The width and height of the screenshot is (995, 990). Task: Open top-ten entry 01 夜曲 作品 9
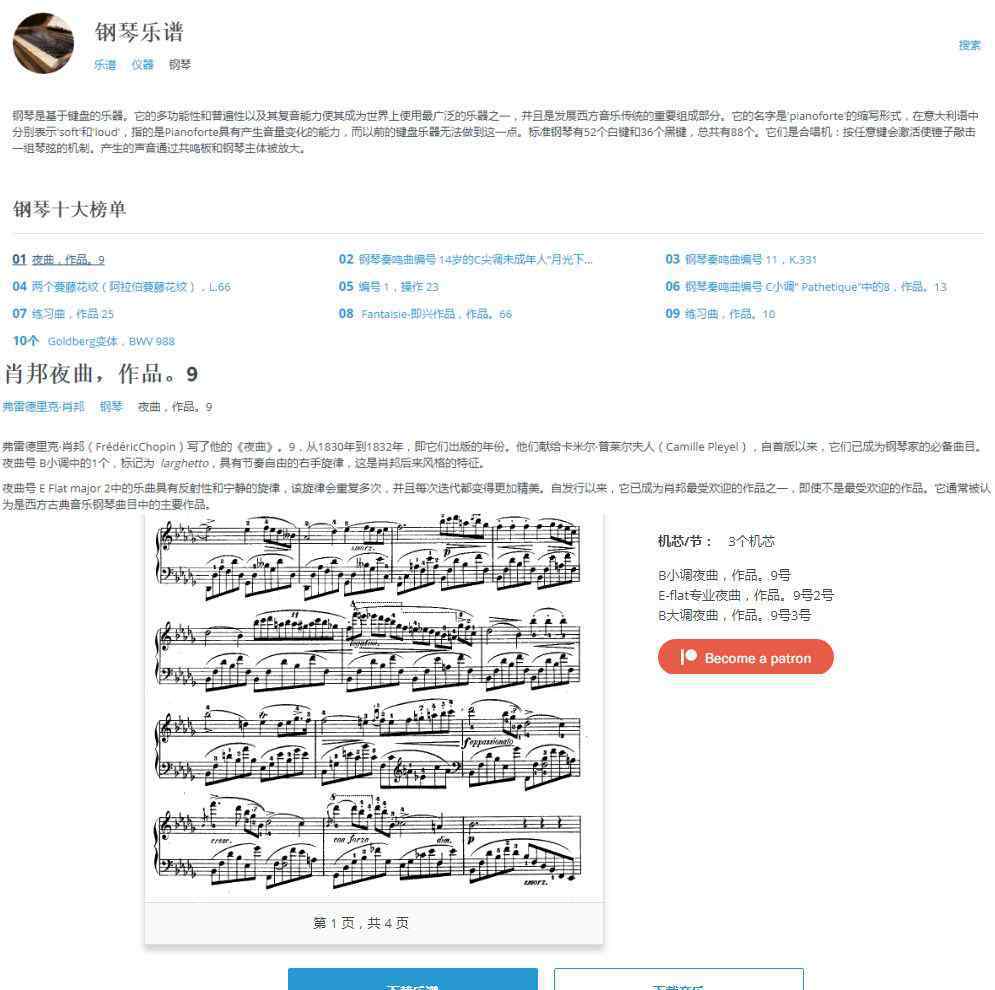(x=58, y=260)
